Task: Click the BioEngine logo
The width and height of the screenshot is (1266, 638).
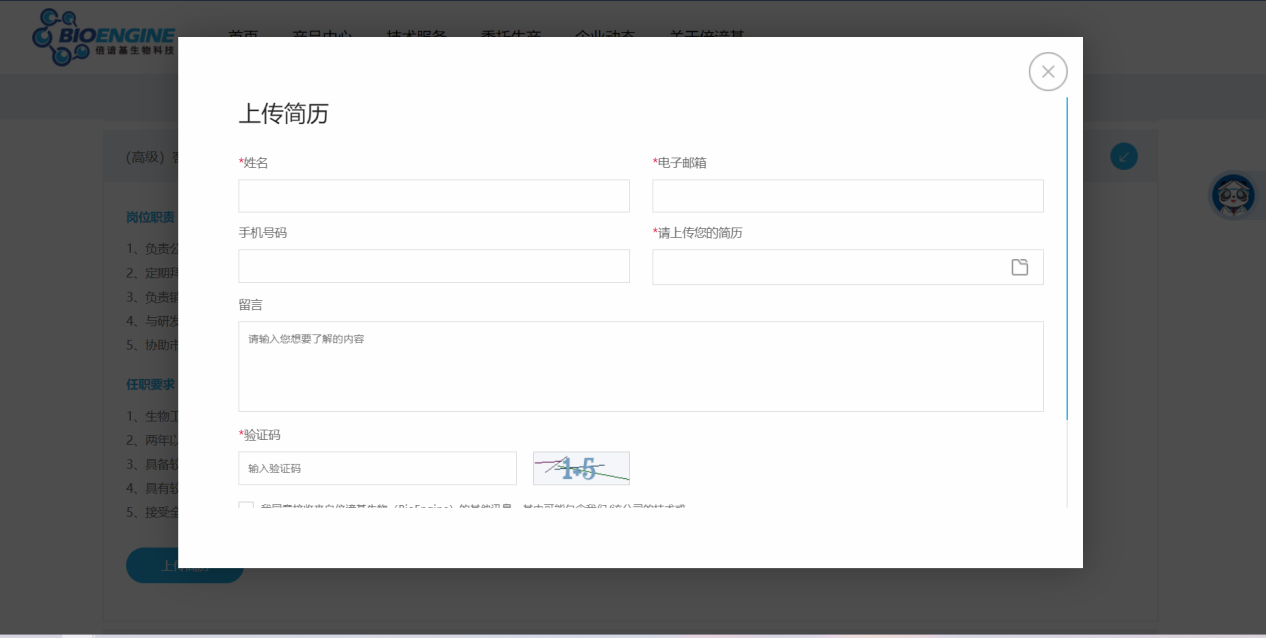Action: coord(103,38)
